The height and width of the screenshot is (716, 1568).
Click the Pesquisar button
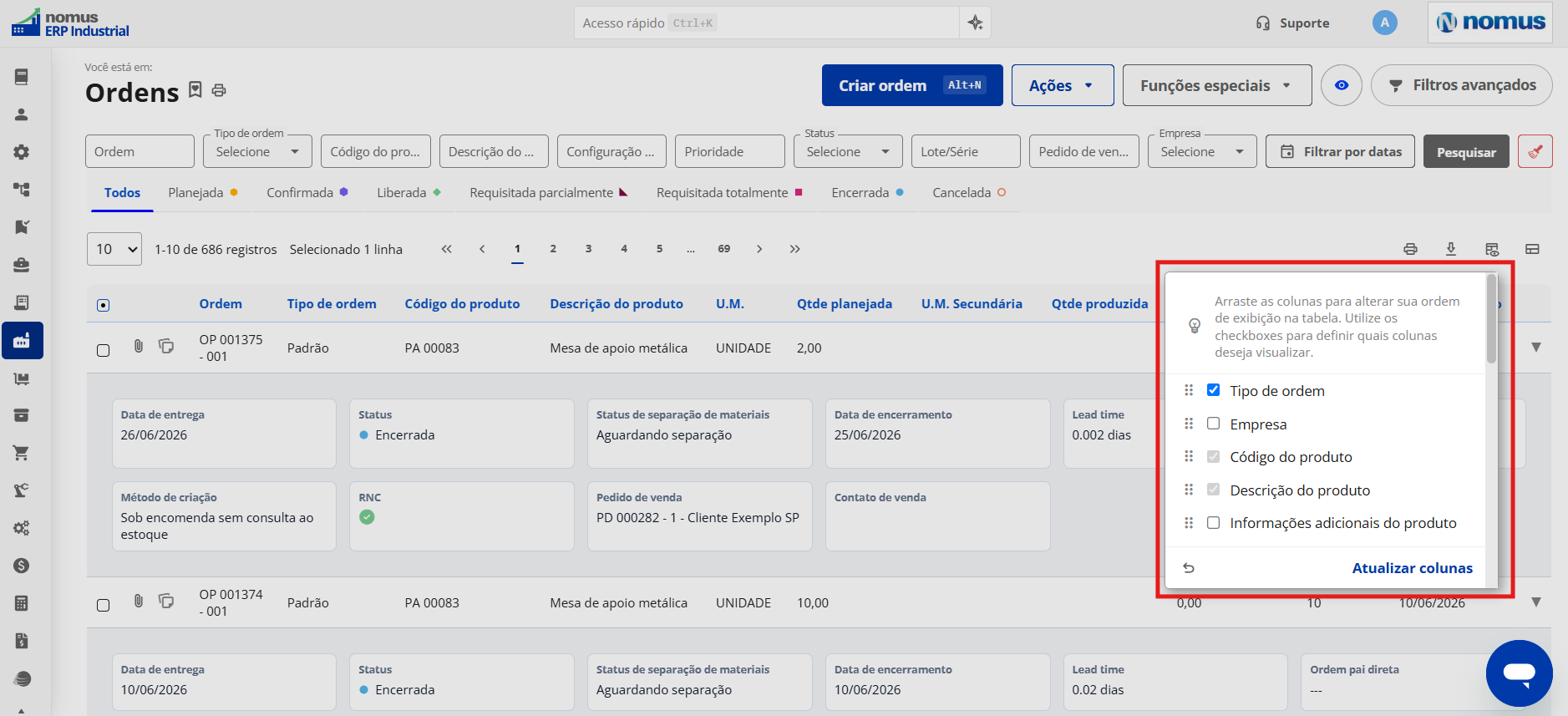(1466, 151)
